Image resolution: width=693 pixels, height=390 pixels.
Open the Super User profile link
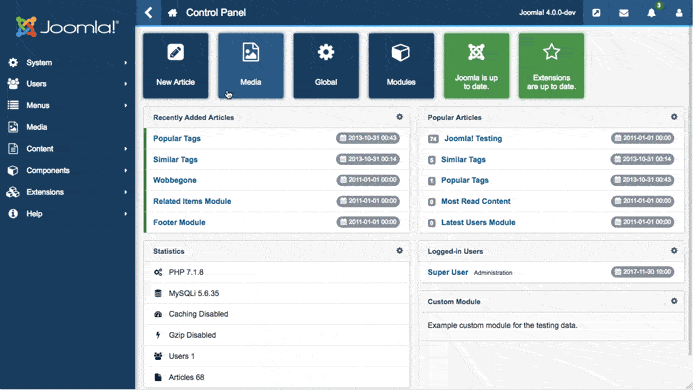(x=447, y=272)
